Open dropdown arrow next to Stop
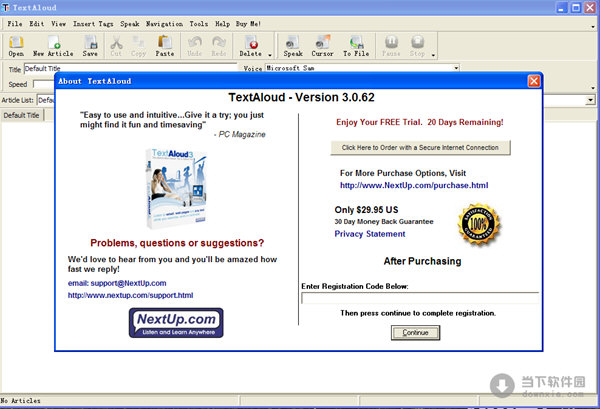The height and width of the screenshot is (409, 600). pyautogui.click(x=433, y=55)
